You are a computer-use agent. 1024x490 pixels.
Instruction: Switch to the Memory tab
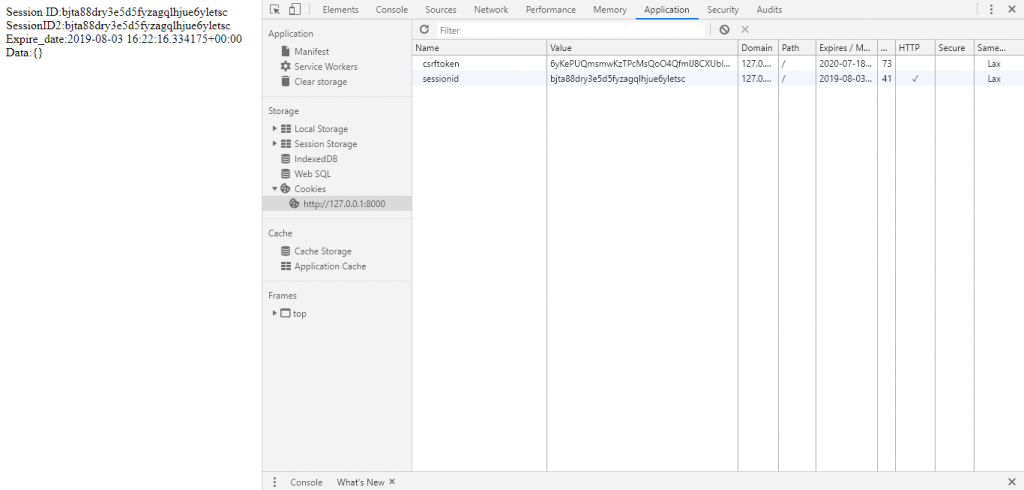pos(610,10)
